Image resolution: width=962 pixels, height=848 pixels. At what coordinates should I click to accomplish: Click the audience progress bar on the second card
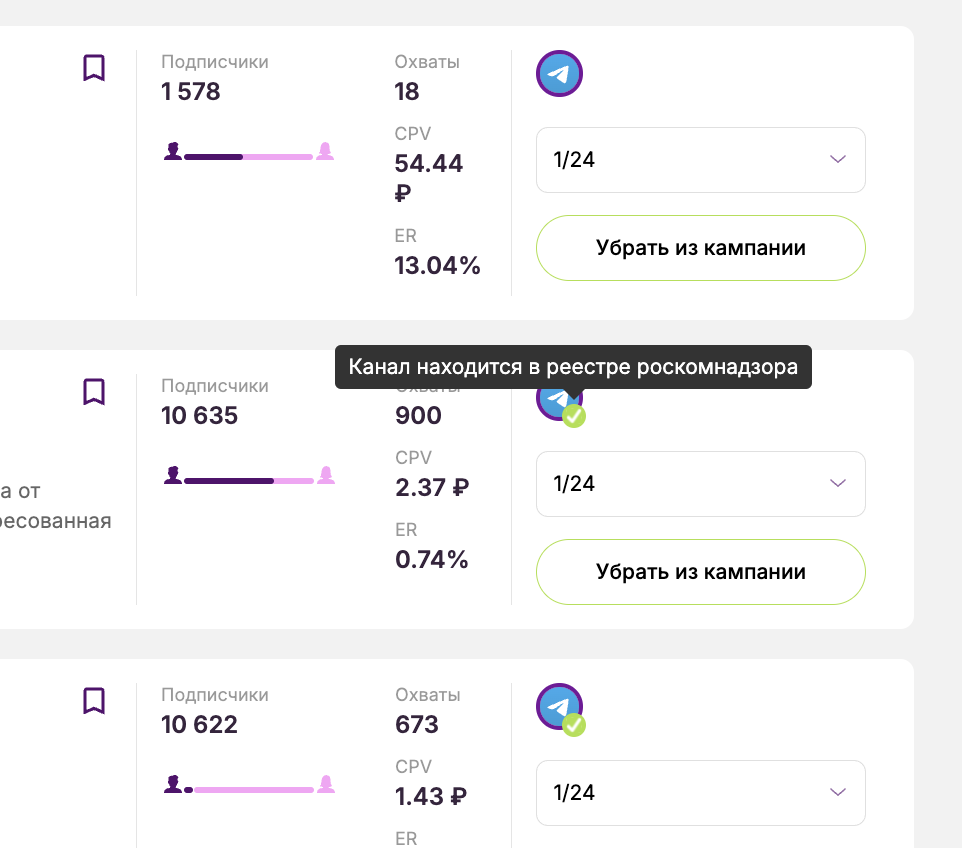(248, 479)
